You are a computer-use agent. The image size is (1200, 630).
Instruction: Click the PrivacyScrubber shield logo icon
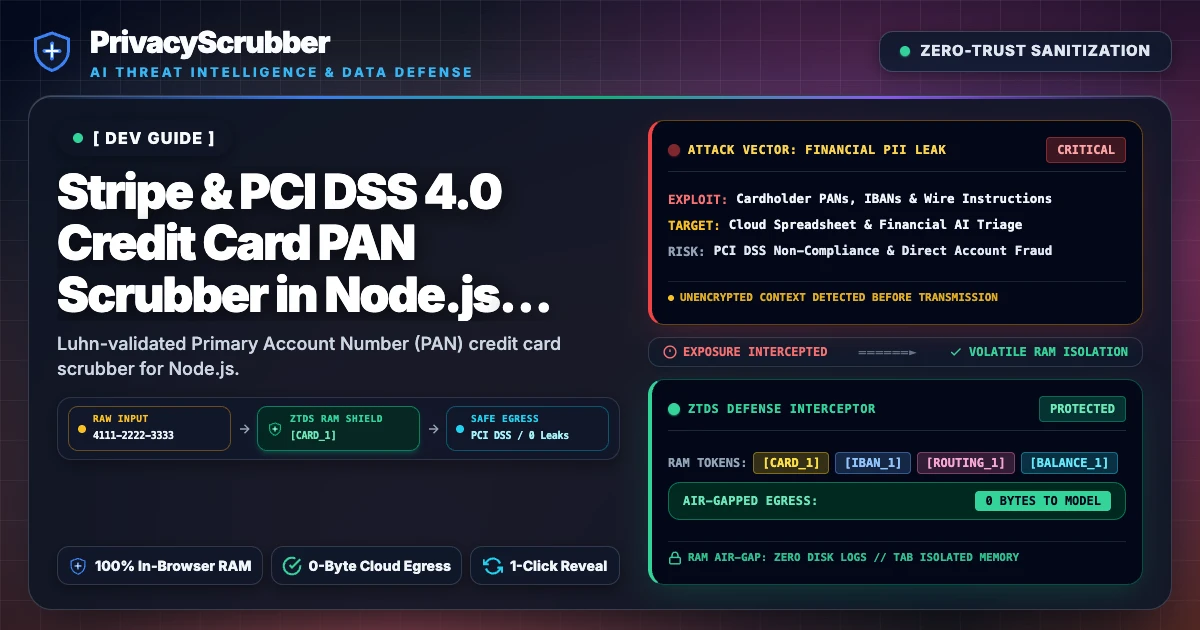[51, 51]
